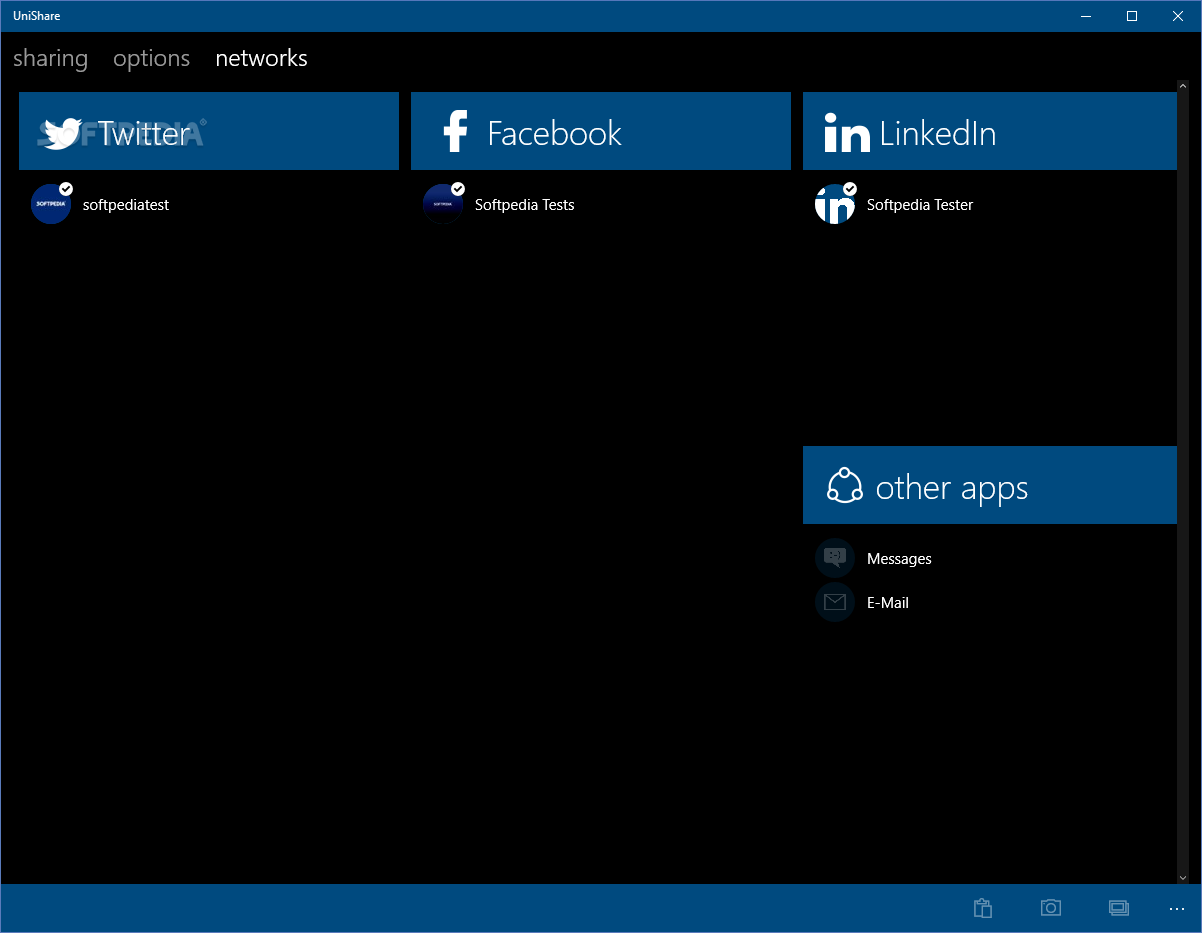Image resolution: width=1202 pixels, height=933 pixels.
Task: Click the E-Mail envelope icon
Action: pos(835,602)
